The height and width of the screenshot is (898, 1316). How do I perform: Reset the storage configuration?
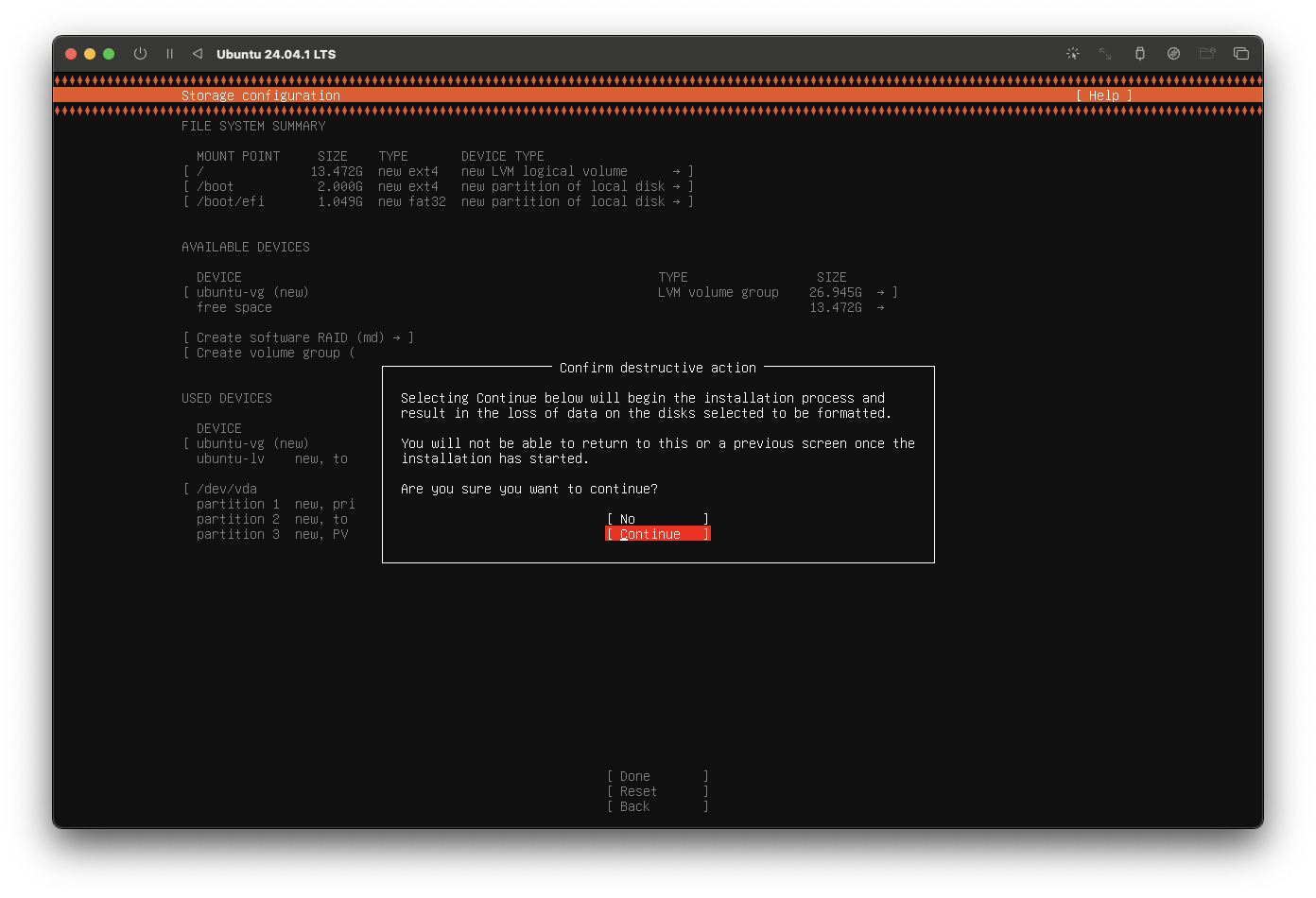[656, 790]
